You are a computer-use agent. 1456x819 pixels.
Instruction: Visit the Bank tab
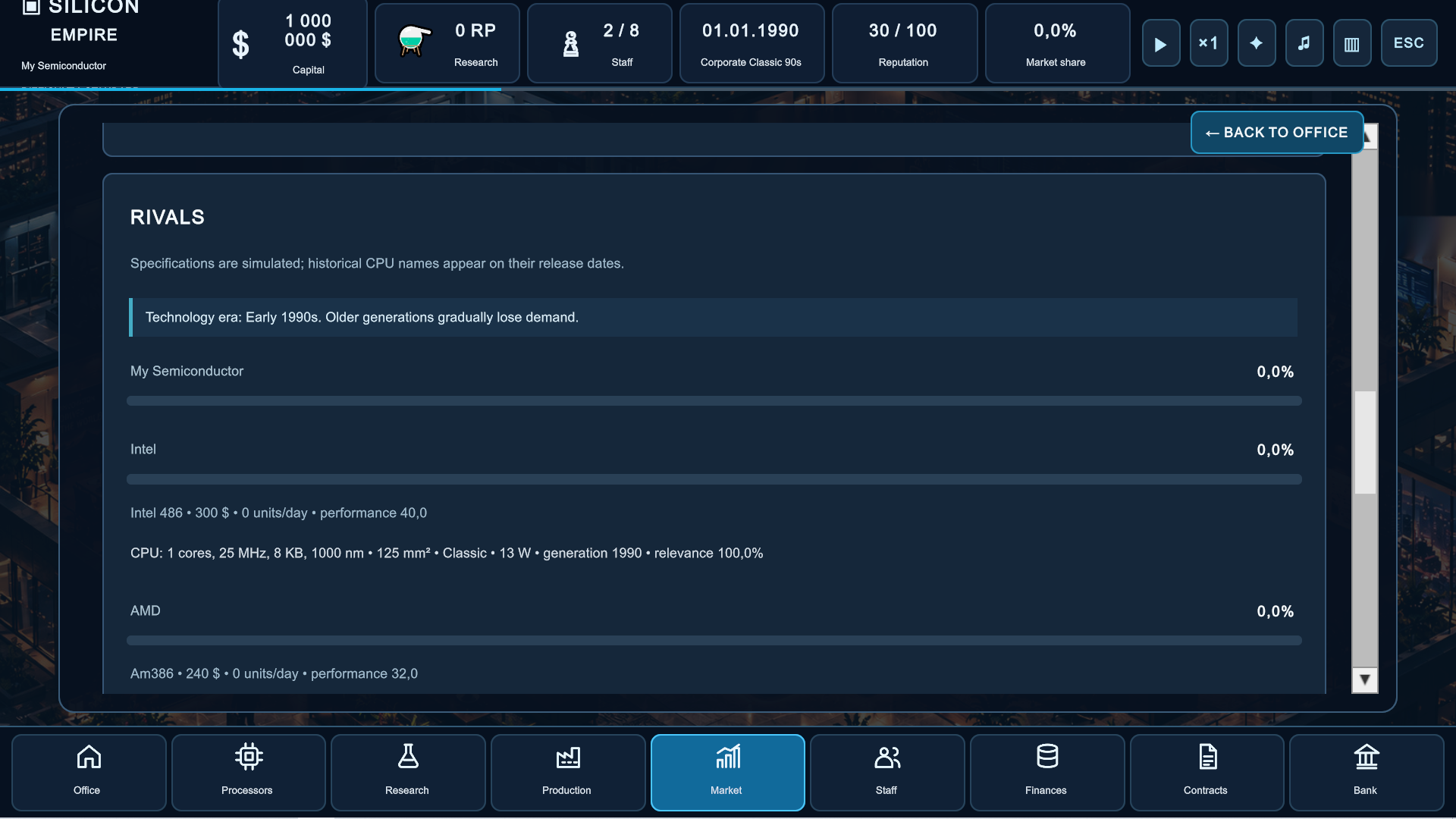1367,772
